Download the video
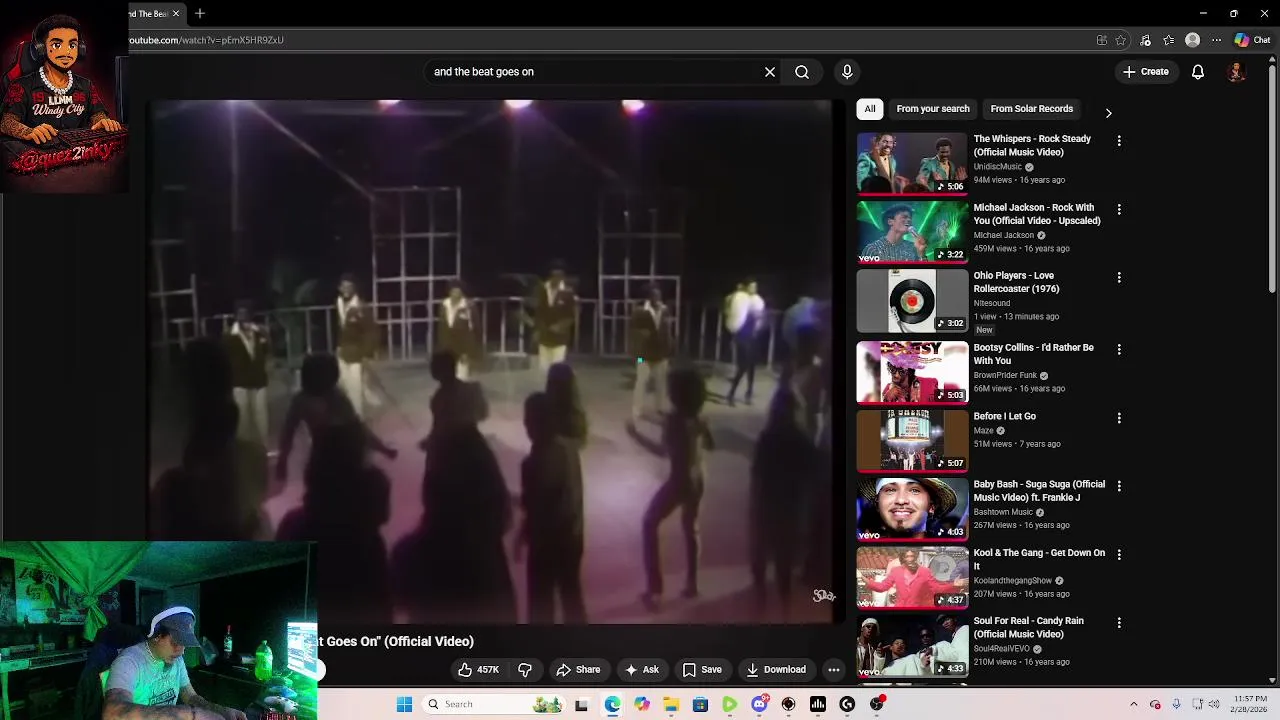The height and width of the screenshot is (720, 1280). 776,670
